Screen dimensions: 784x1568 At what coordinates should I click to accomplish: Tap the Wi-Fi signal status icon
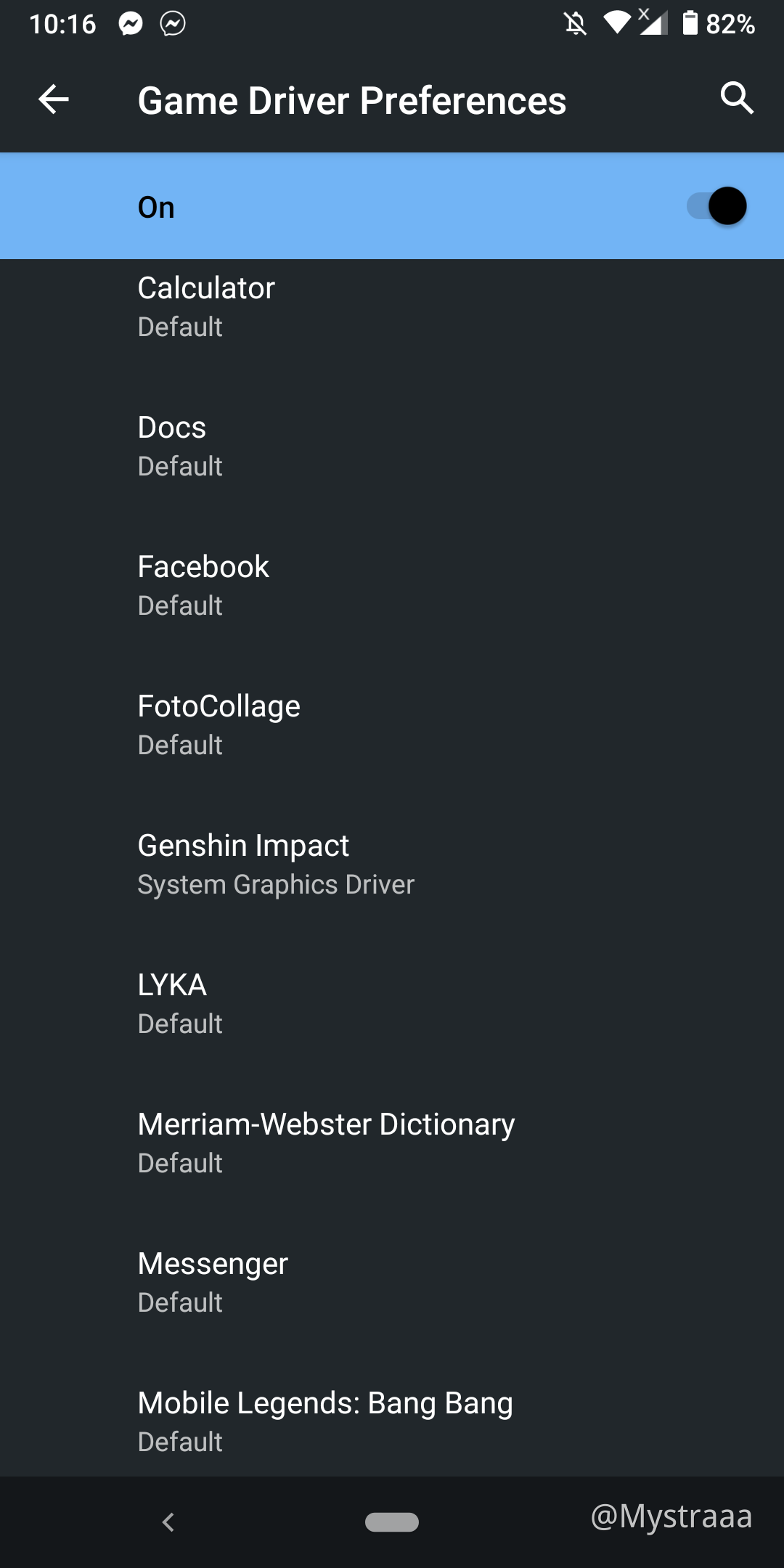click(x=617, y=23)
